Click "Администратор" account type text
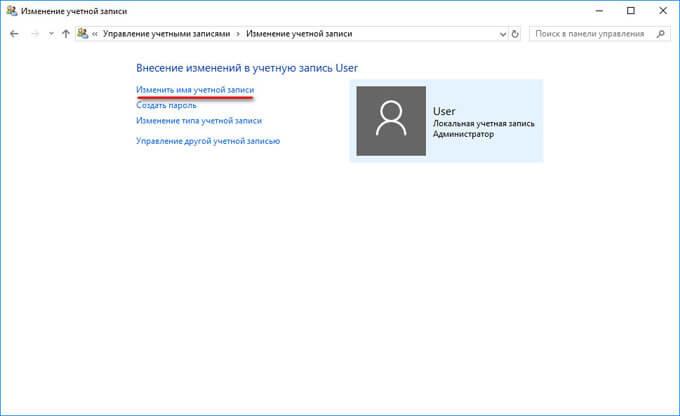This screenshot has height=416, width=680. 463,134
